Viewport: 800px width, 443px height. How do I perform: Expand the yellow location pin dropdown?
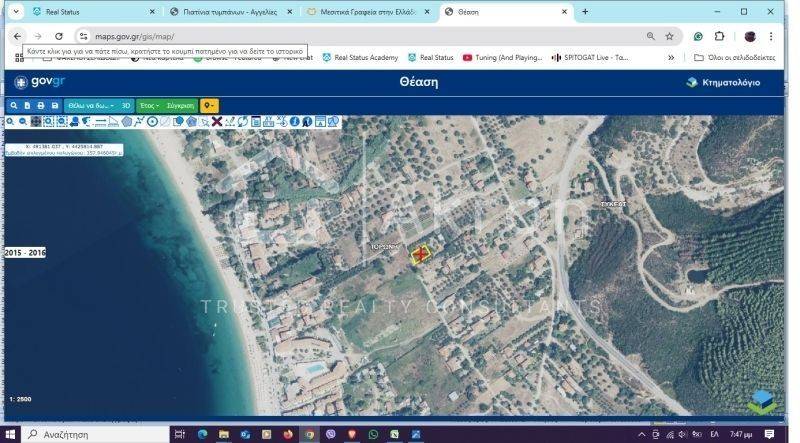click(209, 105)
